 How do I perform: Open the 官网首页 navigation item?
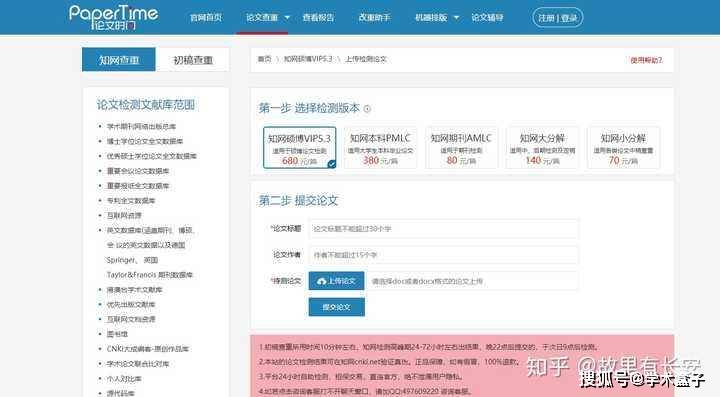[x=206, y=17]
